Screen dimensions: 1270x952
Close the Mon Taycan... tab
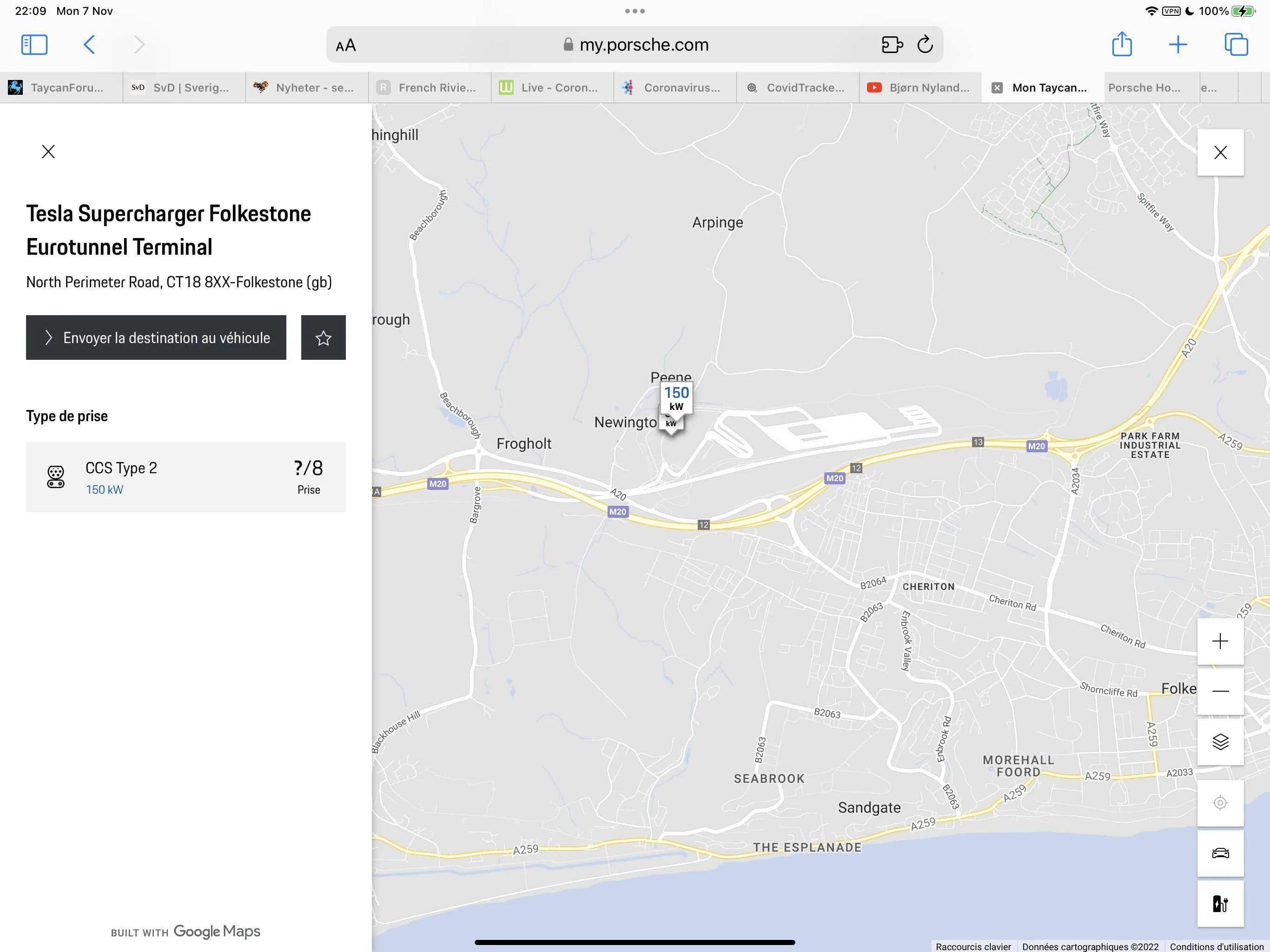tap(997, 88)
